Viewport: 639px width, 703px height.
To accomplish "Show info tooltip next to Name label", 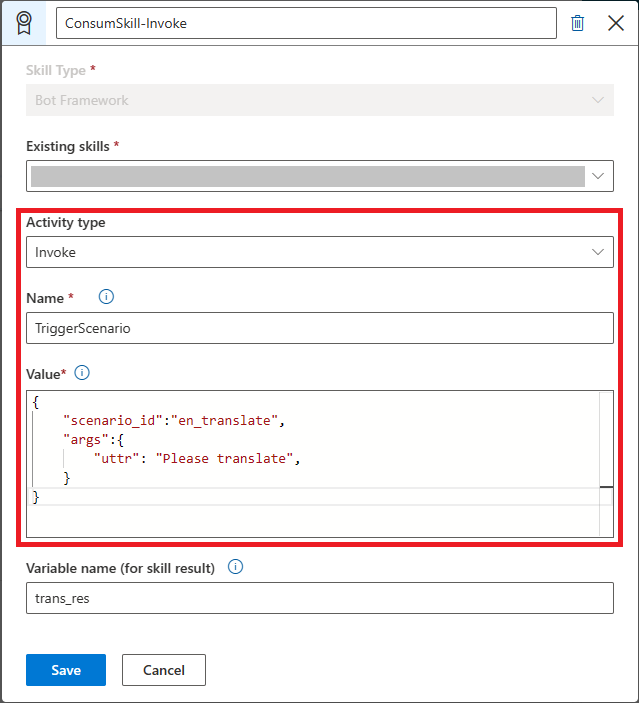I will point(106,297).
